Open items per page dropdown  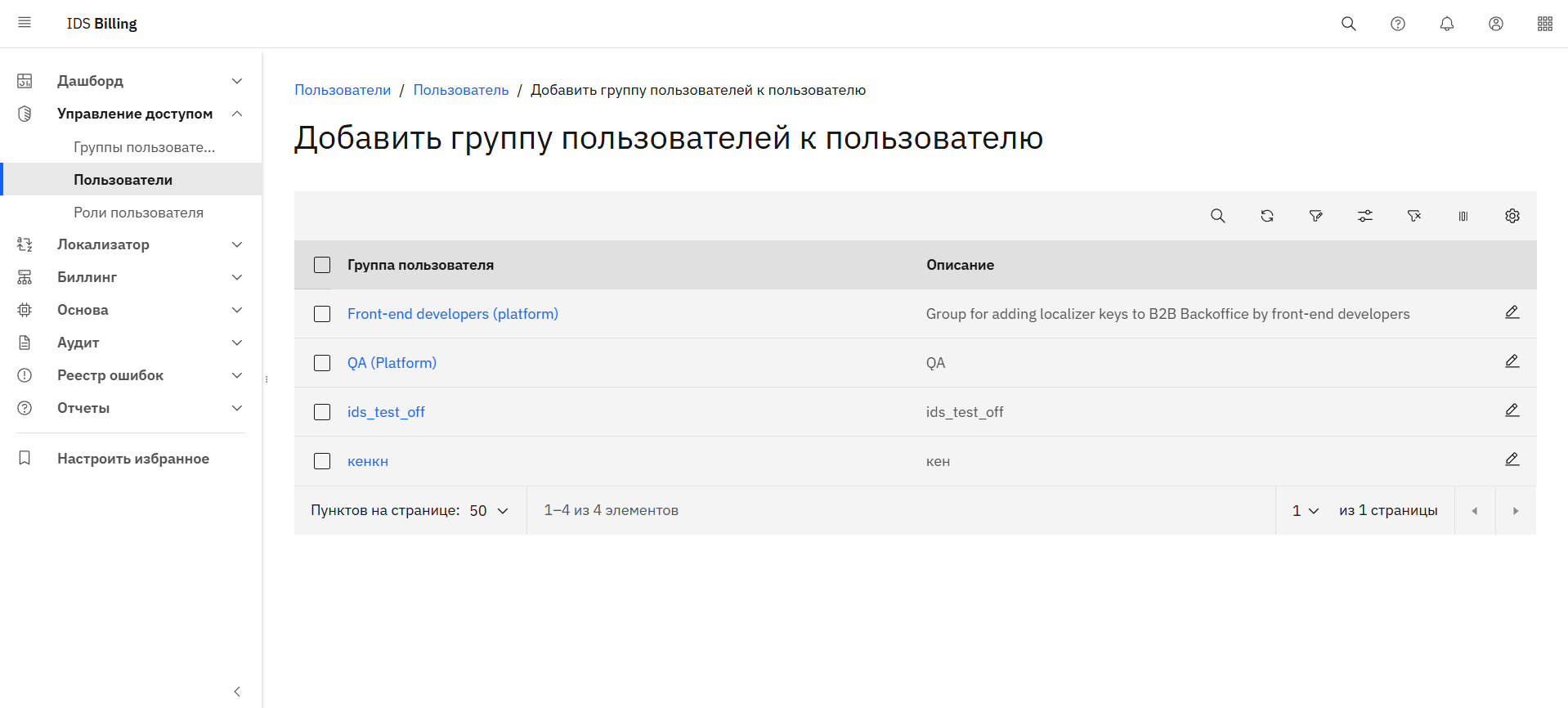(x=489, y=510)
